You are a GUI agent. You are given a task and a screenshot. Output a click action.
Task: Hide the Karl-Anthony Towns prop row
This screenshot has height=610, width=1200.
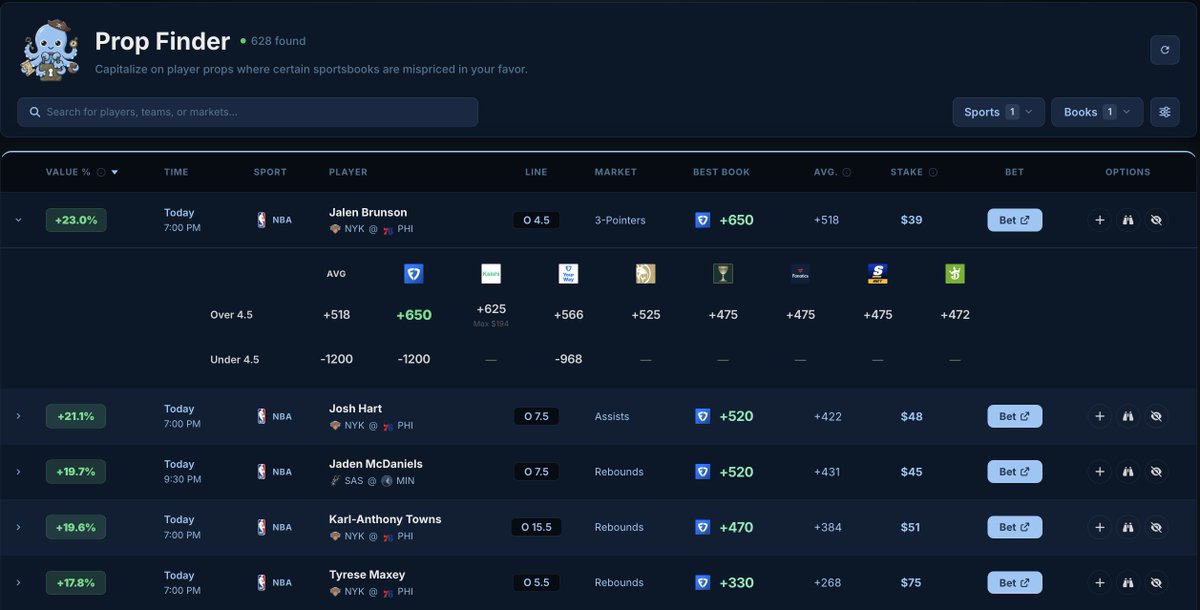click(x=1156, y=527)
